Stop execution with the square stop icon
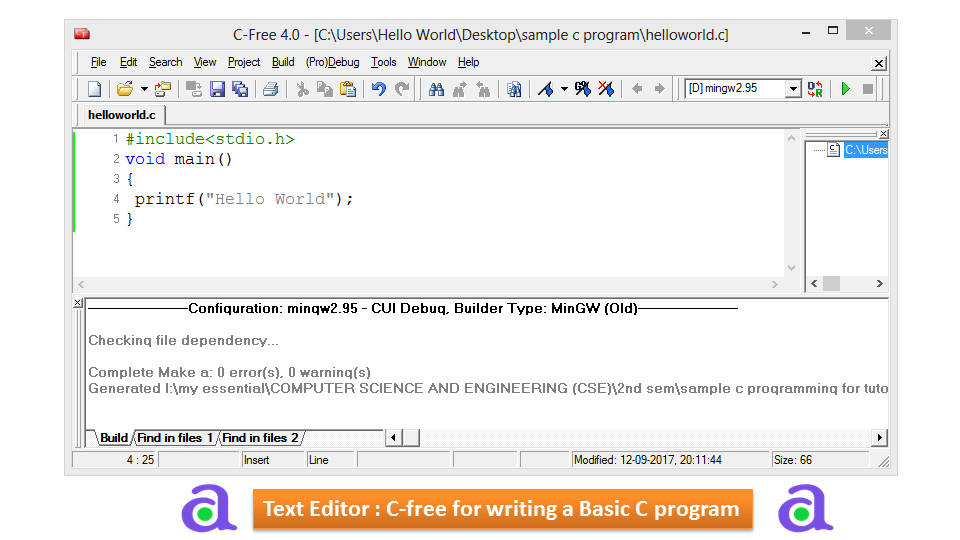Screen dimensions: 960x540 tap(868, 89)
